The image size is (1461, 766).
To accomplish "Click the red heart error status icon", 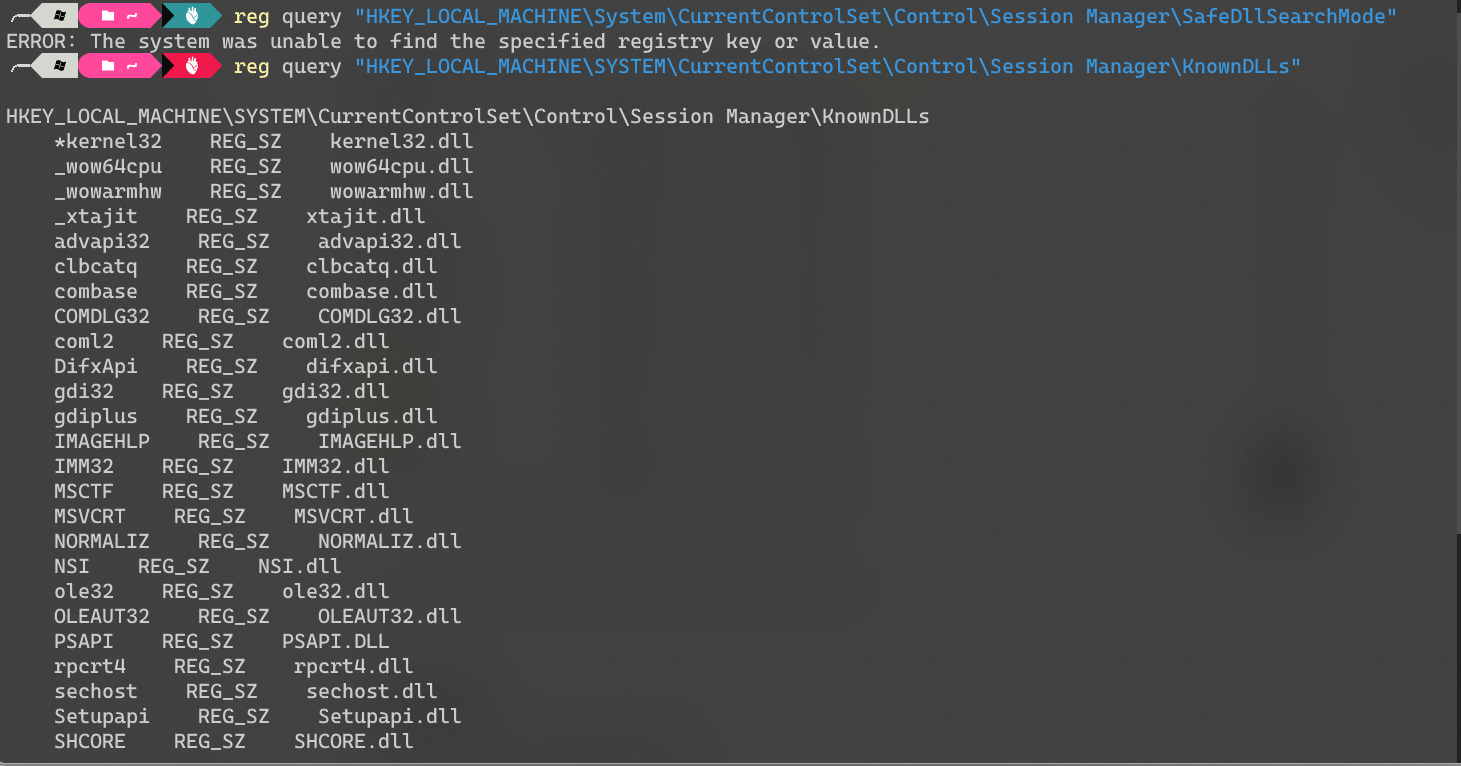I will point(193,66).
